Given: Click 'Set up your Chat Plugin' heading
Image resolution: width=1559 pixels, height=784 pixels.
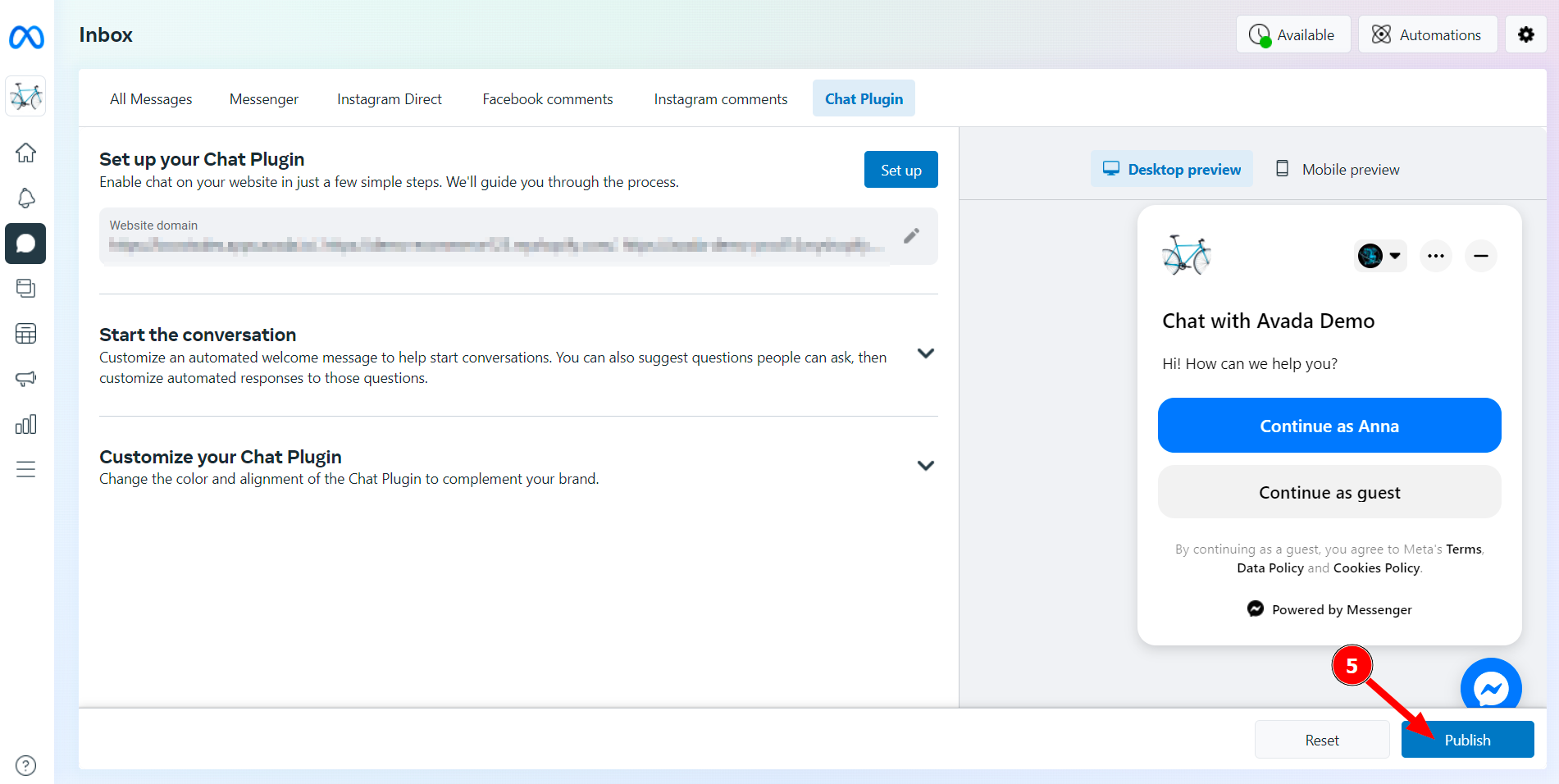Looking at the screenshot, I should click(202, 159).
